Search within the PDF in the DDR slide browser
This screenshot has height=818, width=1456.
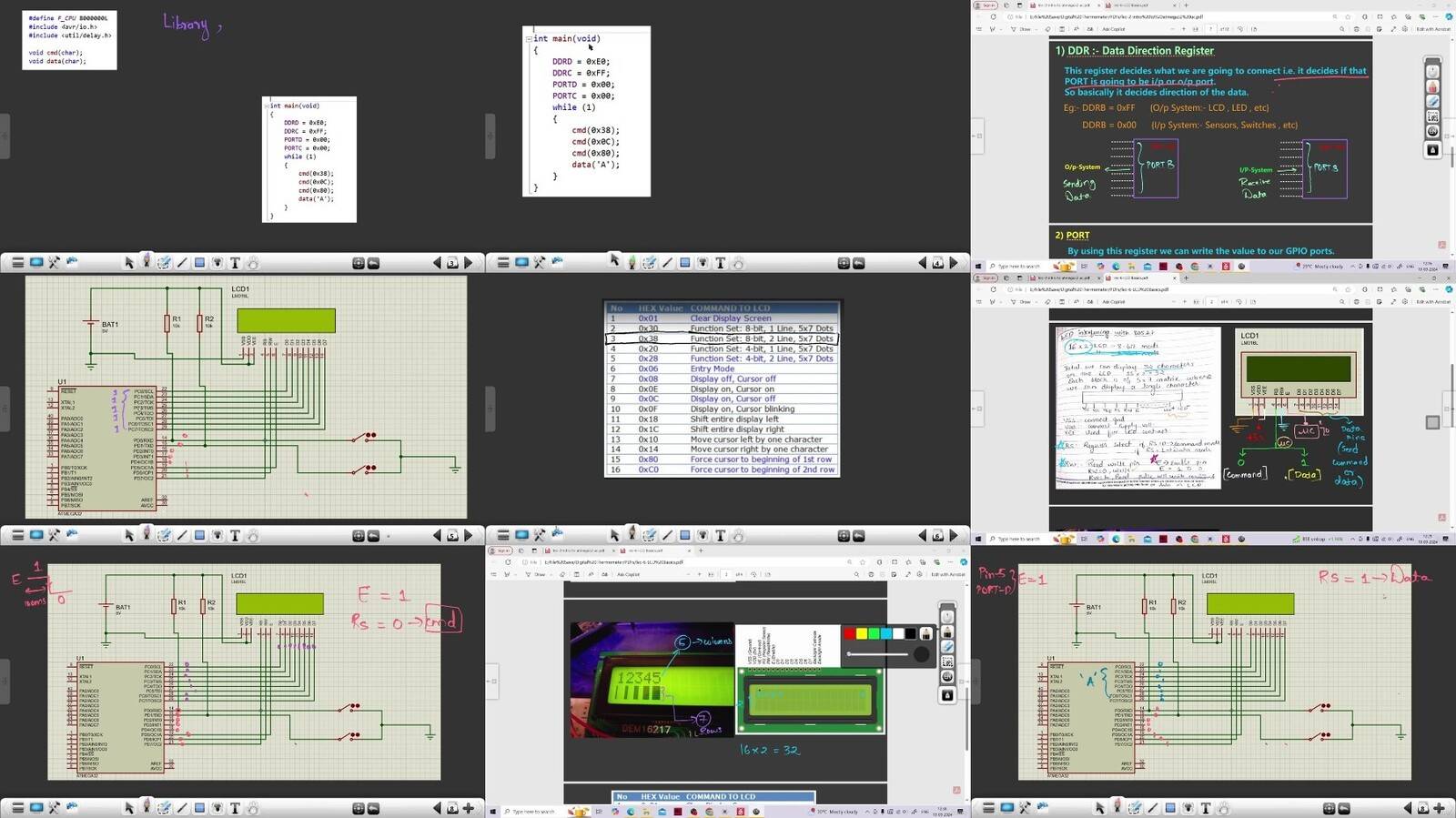pos(1342,29)
